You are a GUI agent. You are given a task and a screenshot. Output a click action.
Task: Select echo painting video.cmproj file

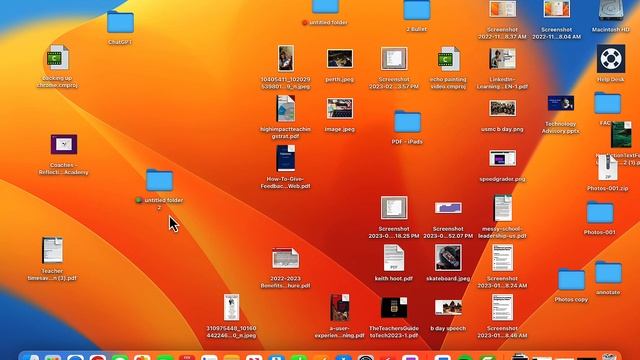[448, 59]
